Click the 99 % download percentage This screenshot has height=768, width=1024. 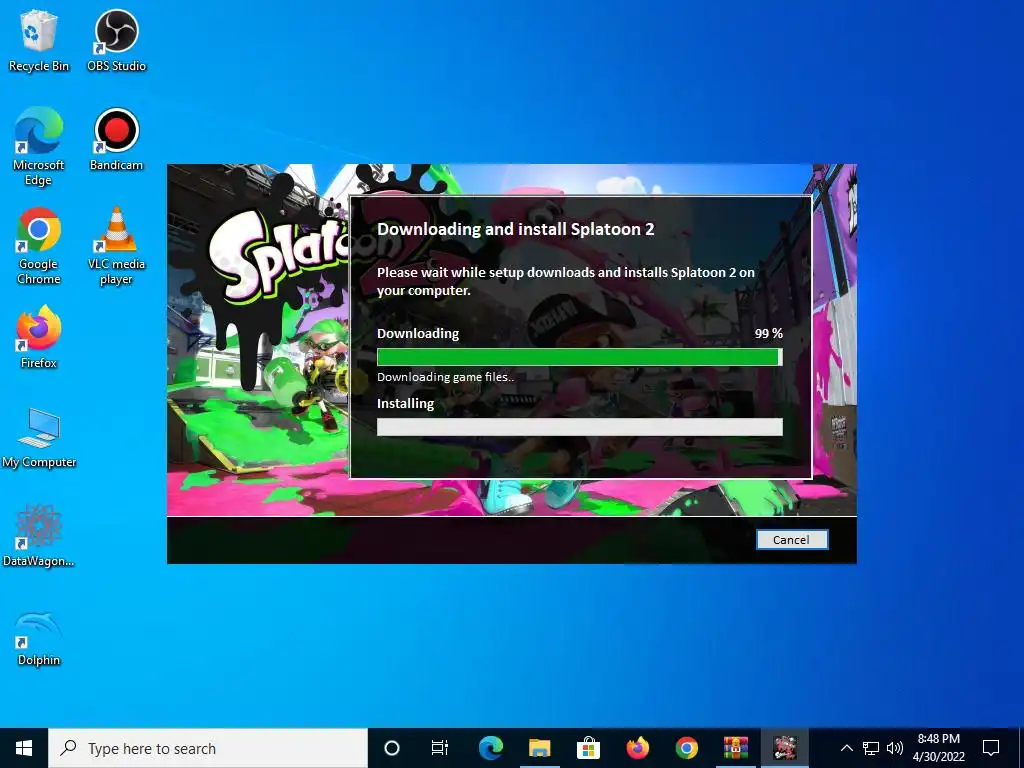tap(769, 333)
